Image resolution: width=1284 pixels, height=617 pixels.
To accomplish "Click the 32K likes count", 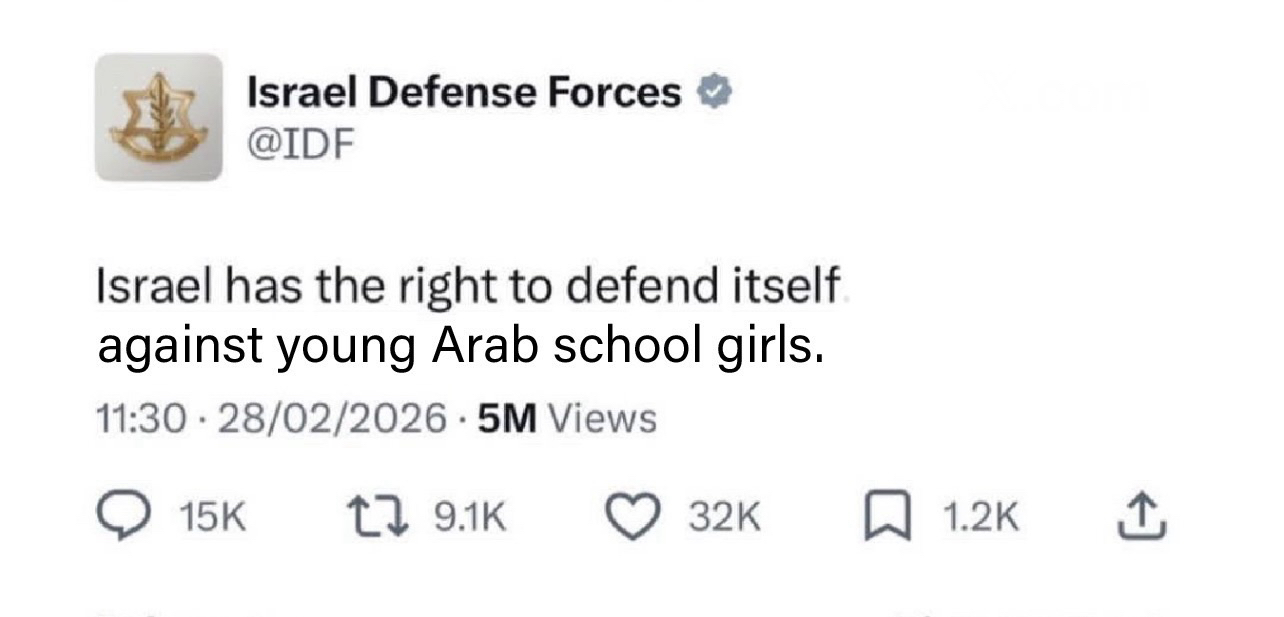I will point(725,517).
